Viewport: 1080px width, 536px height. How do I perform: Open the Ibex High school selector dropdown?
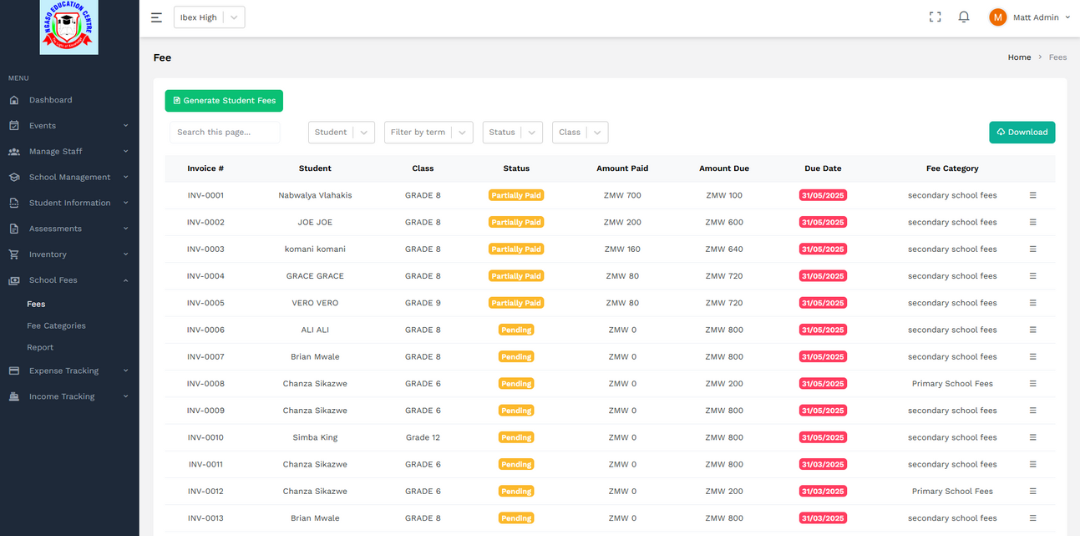[209, 17]
